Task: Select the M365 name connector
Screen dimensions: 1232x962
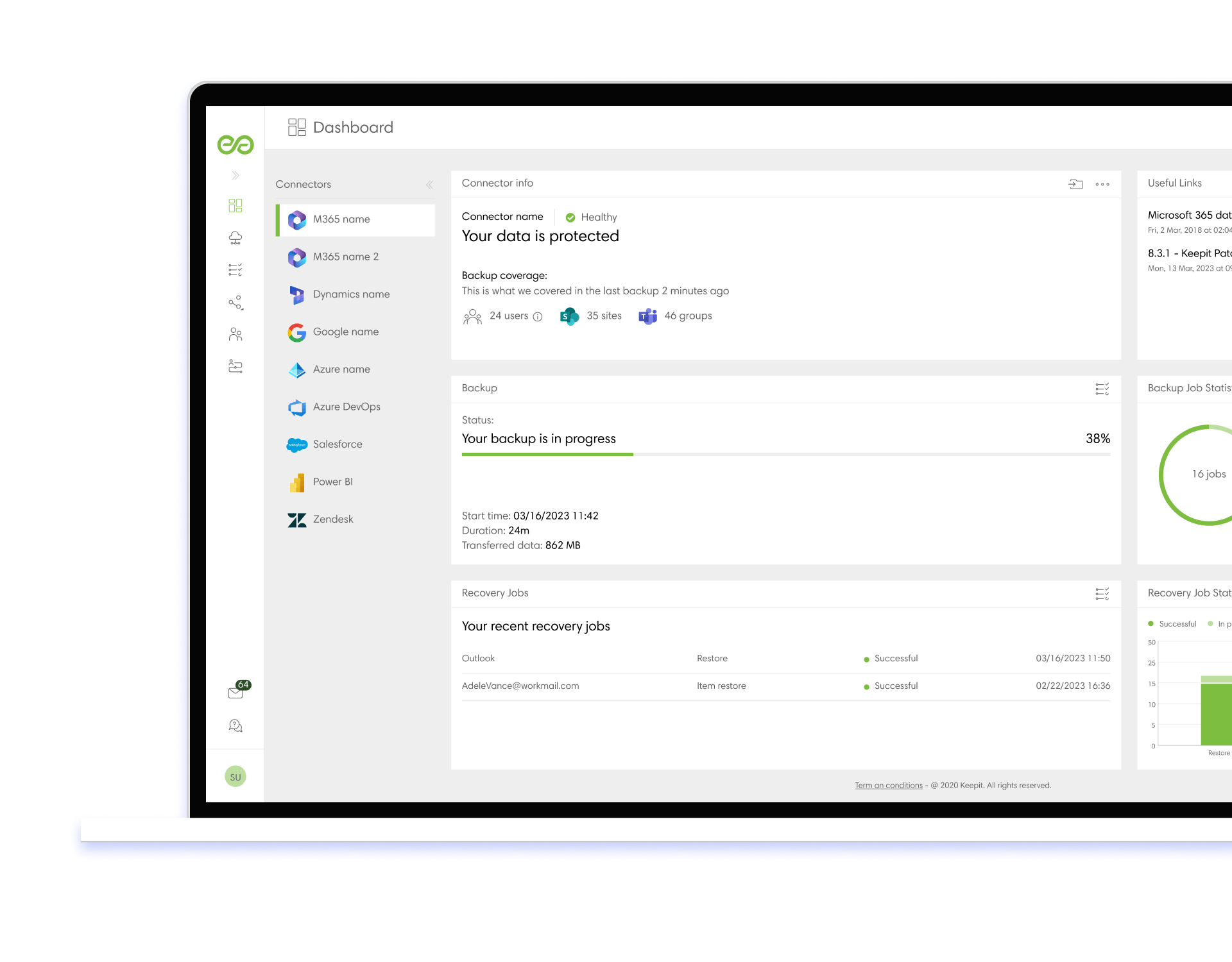Action: pos(355,219)
